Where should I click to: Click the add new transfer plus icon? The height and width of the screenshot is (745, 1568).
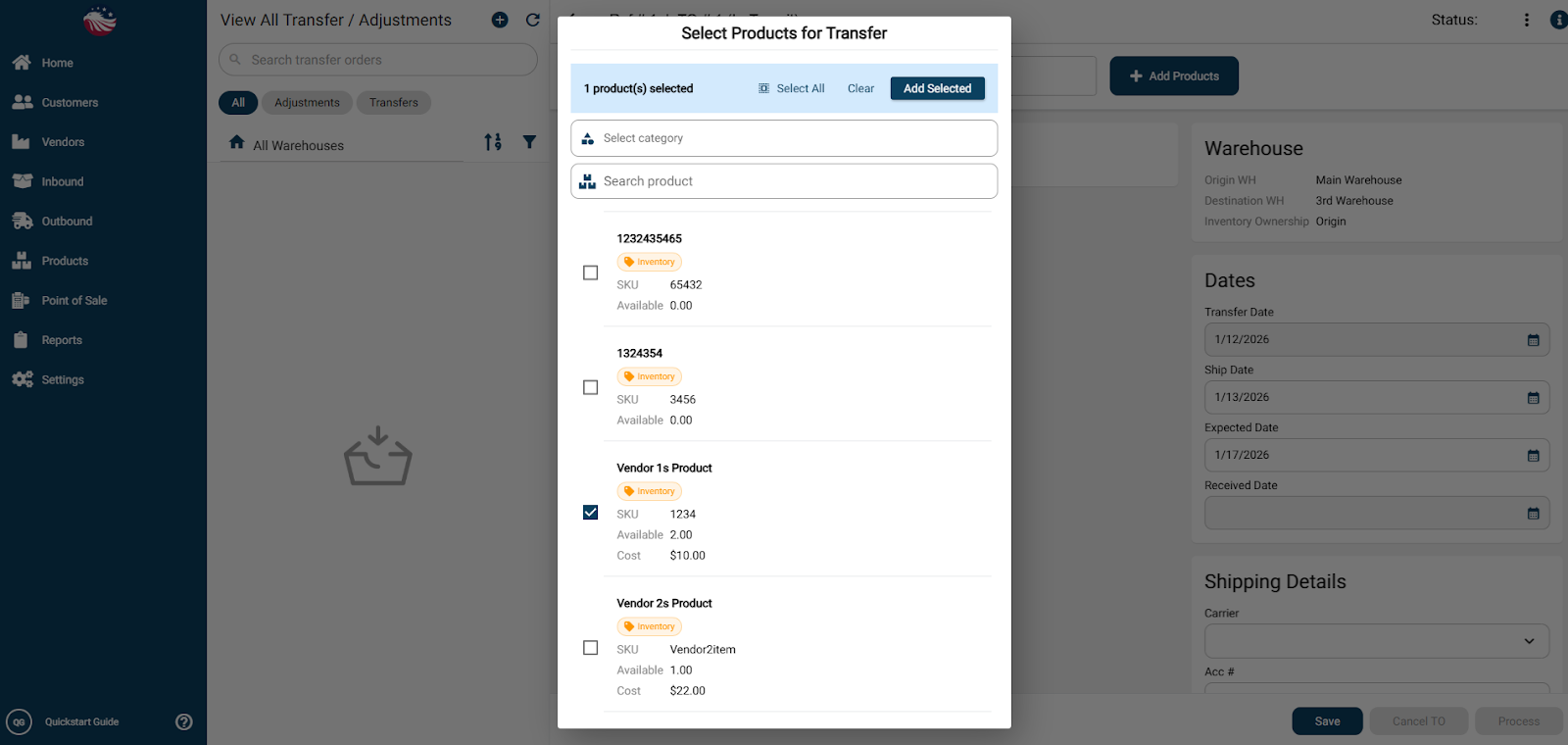pos(500,20)
